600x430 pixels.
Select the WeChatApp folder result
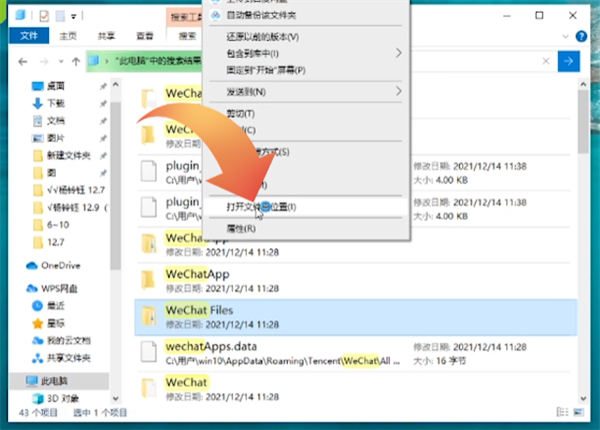pyautogui.click(x=356, y=280)
